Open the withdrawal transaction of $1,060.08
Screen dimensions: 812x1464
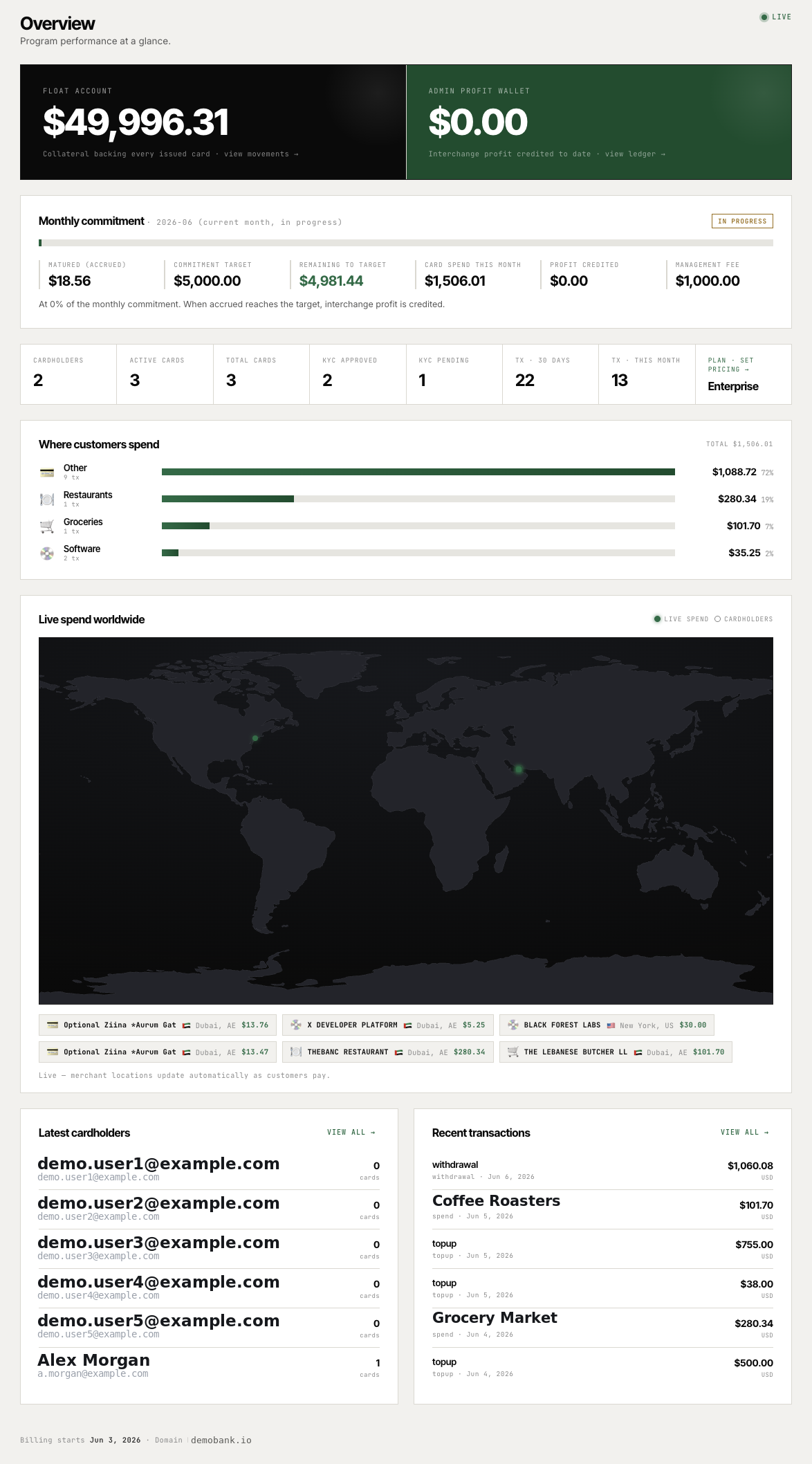pyautogui.click(x=602, y=1171)
